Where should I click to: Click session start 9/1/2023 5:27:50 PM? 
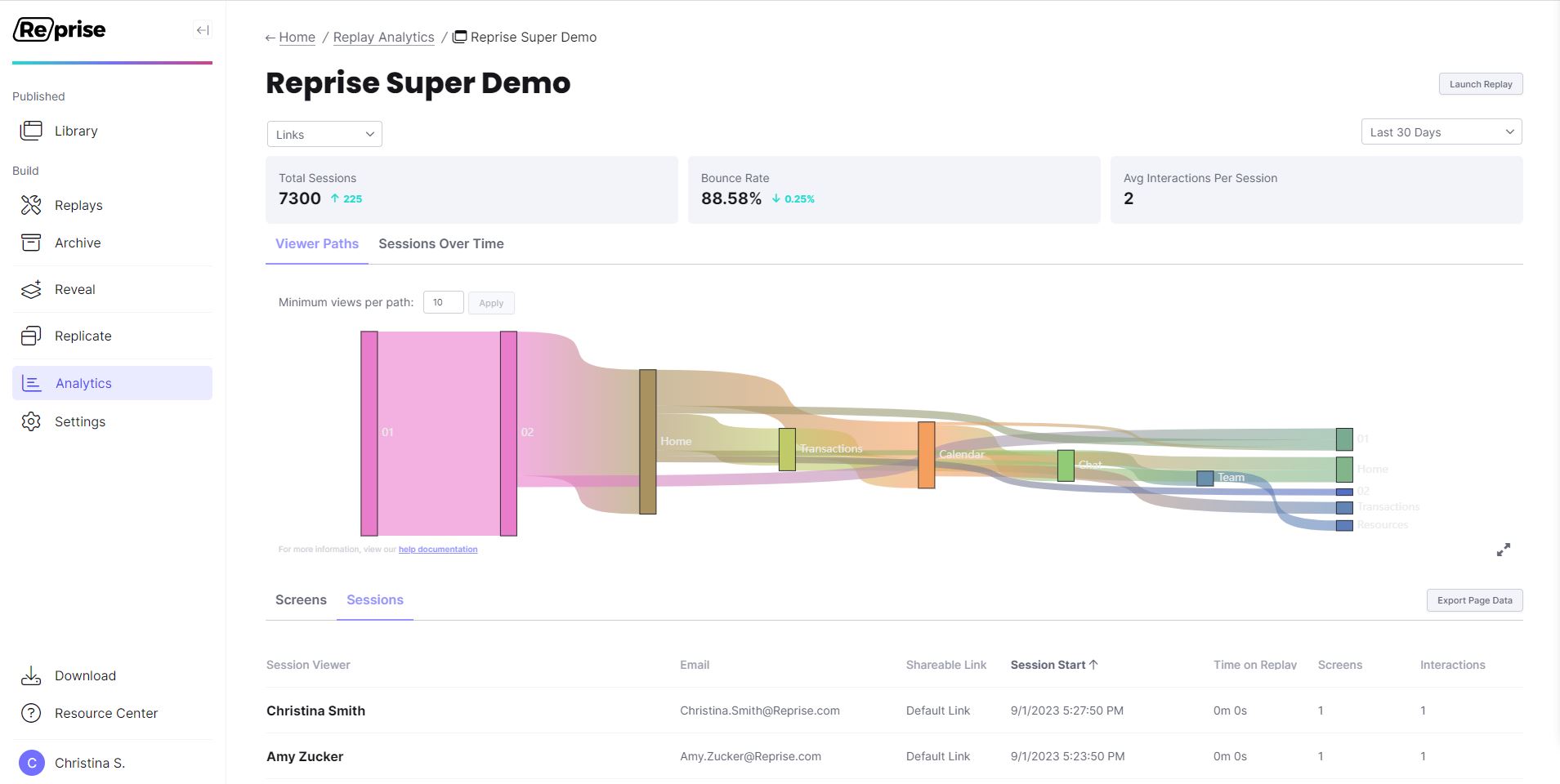(x=1067, y=710)
